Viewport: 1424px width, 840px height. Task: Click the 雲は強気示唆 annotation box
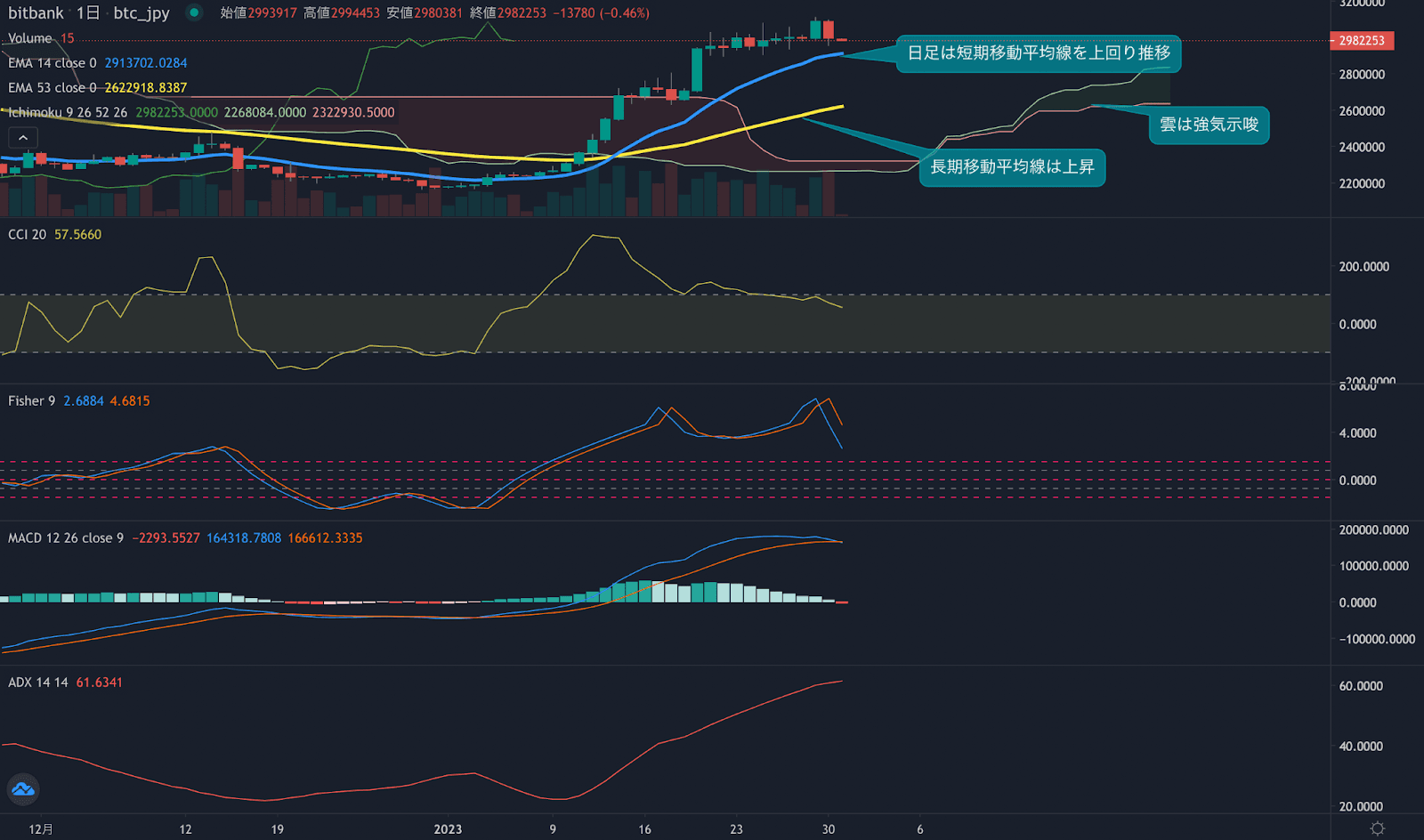[1210, 125]
